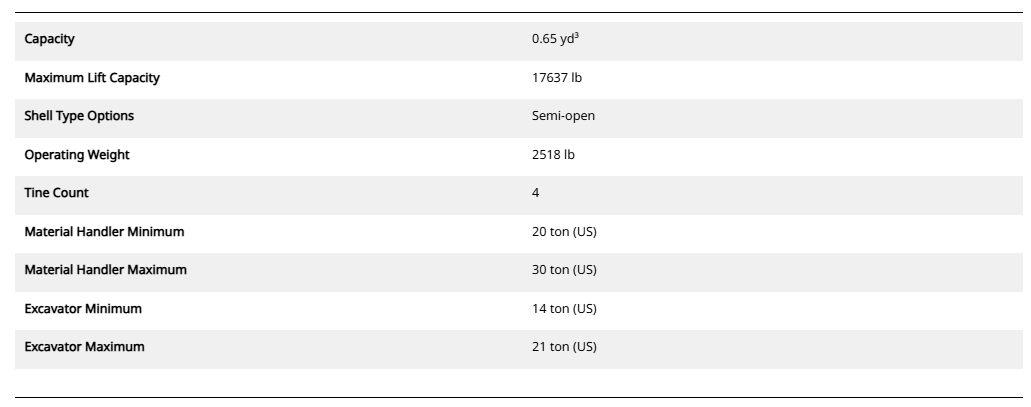
Task: Click the Material Handler Maximum label
Action: click(105, 270)
